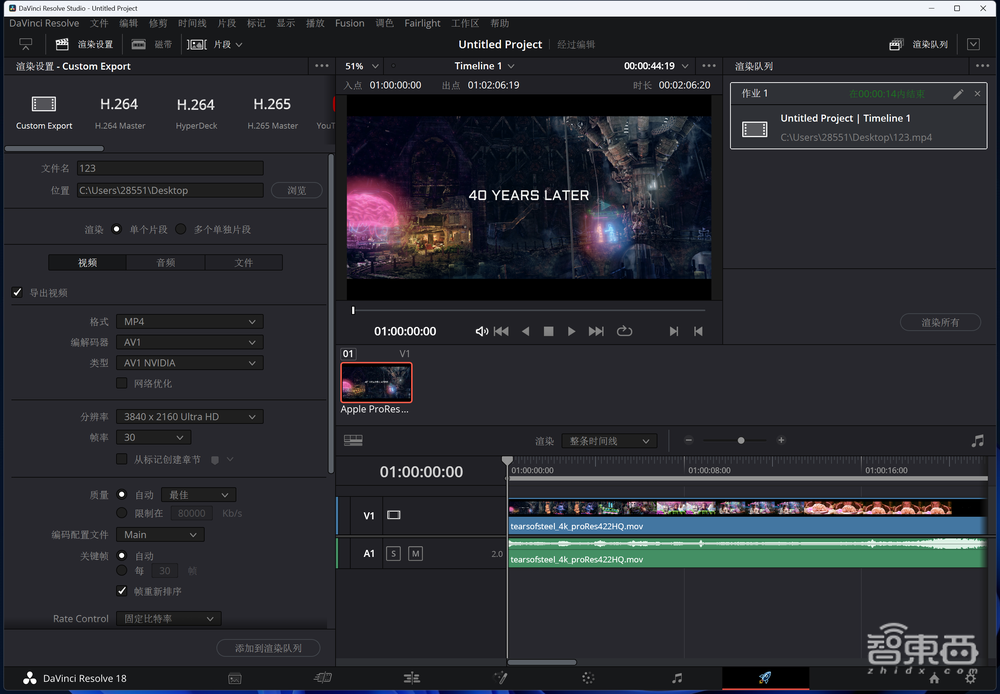The width and height of the screenshot is (1000, 694).
Task: Open the Deliver page rocket icon
Action: (765, 678)
